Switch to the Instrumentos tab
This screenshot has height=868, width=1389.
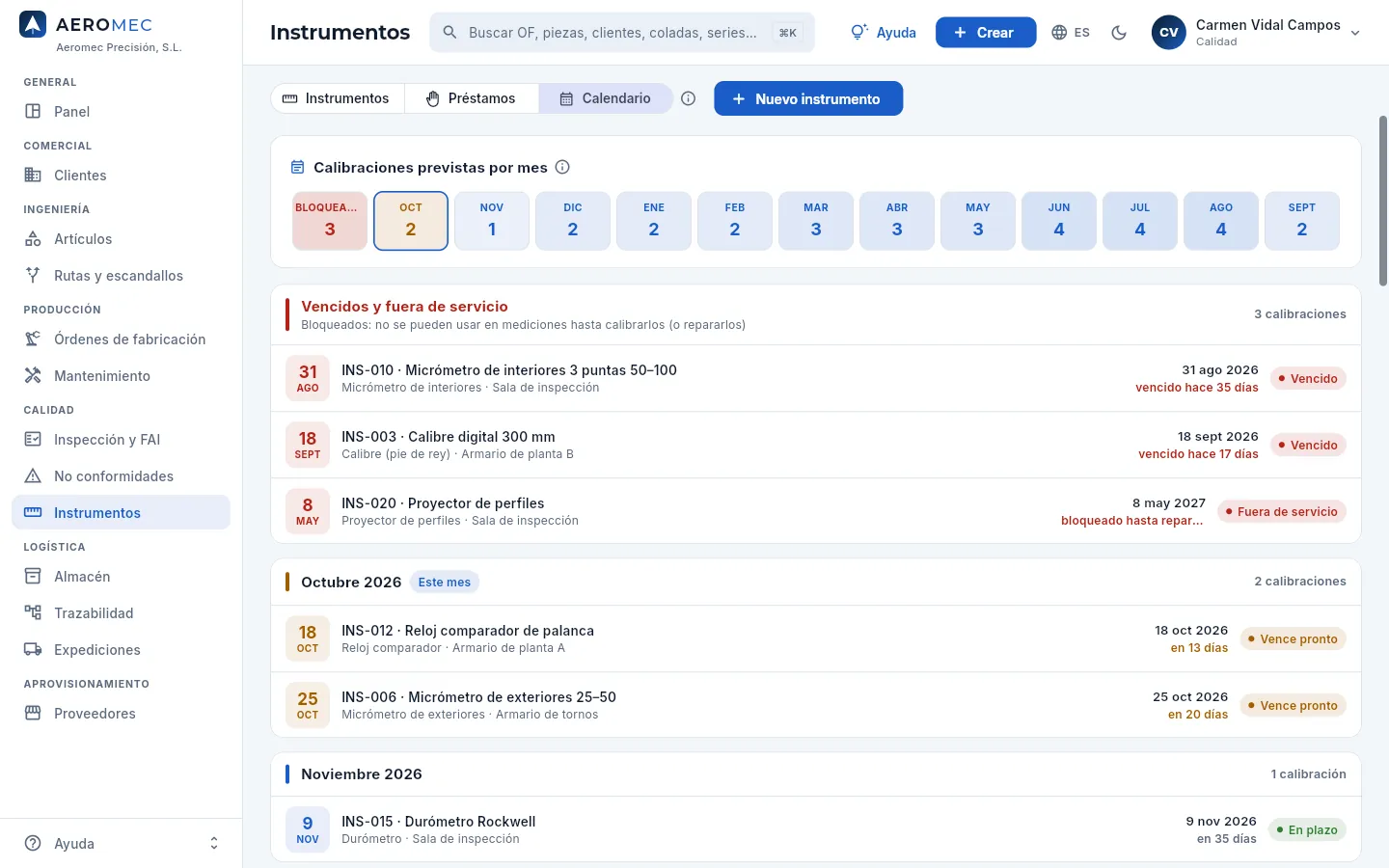tap(337, 98)
